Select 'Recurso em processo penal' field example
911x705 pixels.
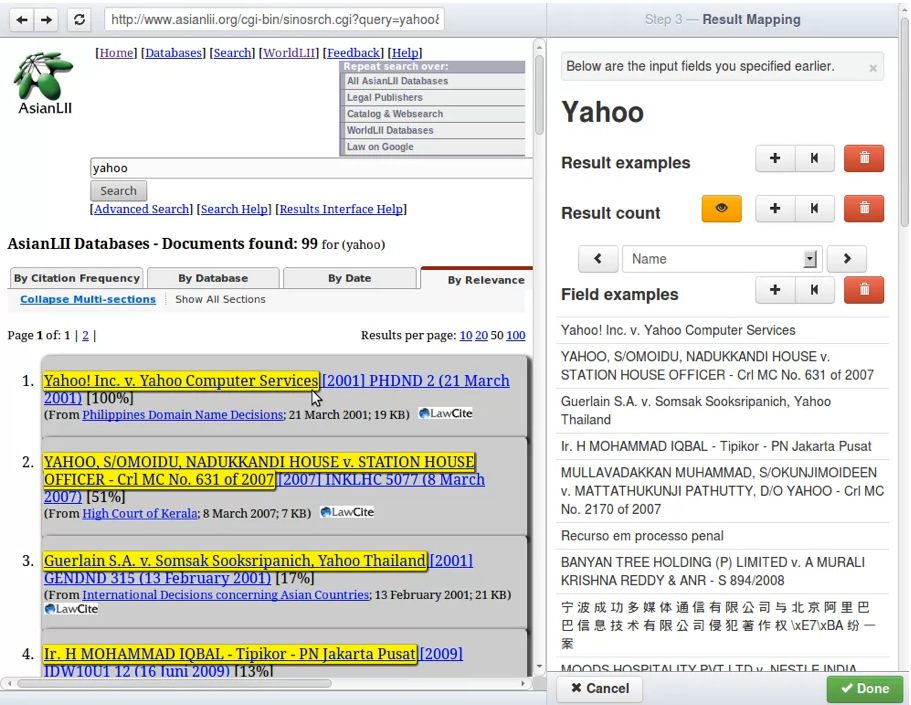pos(723,536)
